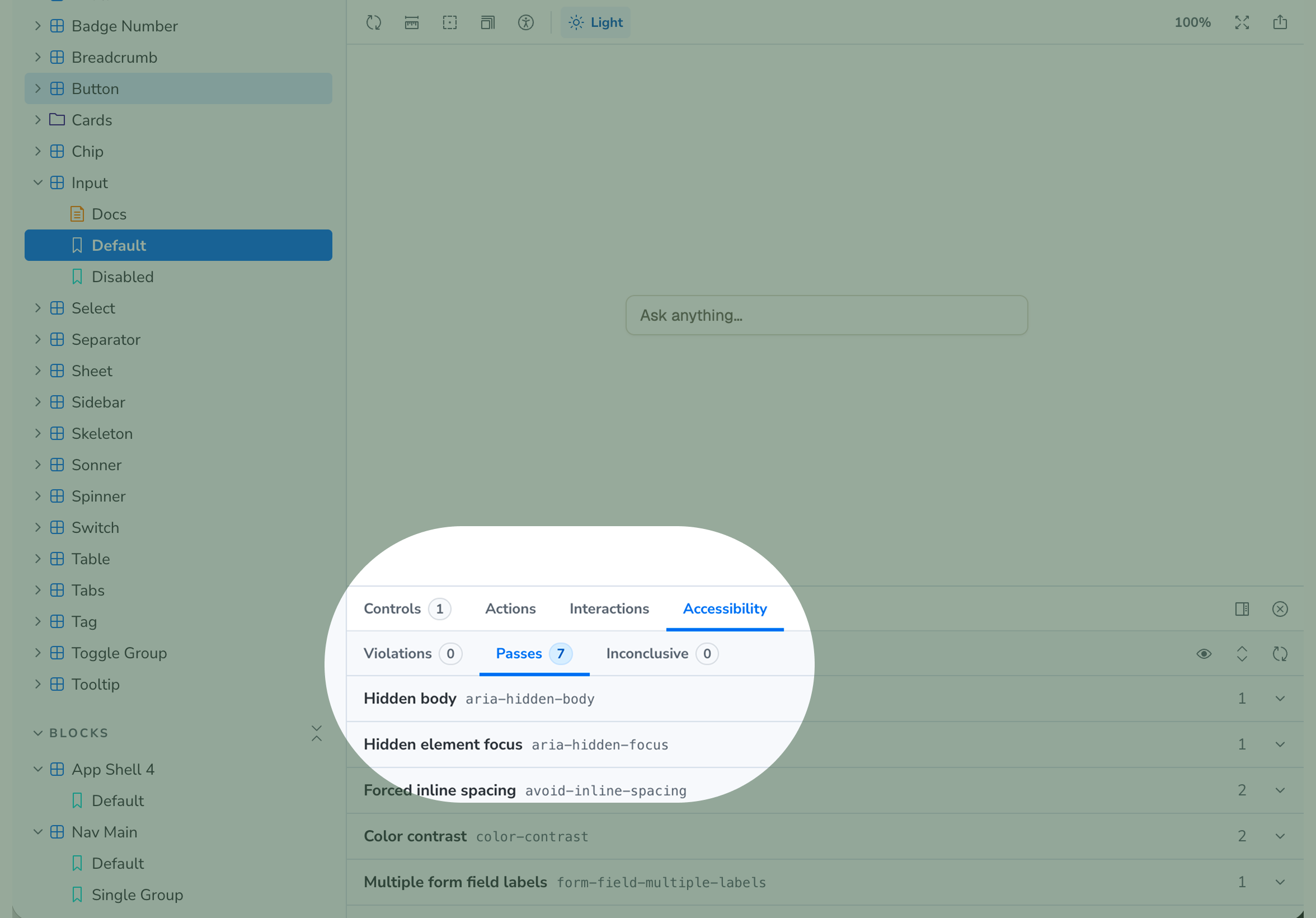Click the collapse-all icon beside BLOCKS
This screenshot has height=918, width=1316.
(x=316, y=733)
